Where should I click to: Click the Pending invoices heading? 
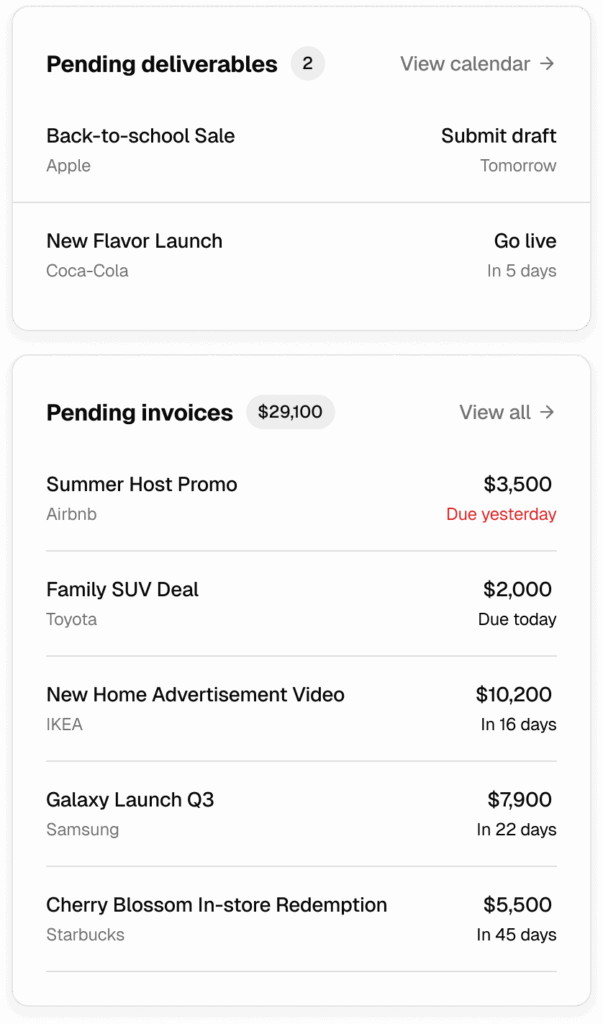click(139, 412)
